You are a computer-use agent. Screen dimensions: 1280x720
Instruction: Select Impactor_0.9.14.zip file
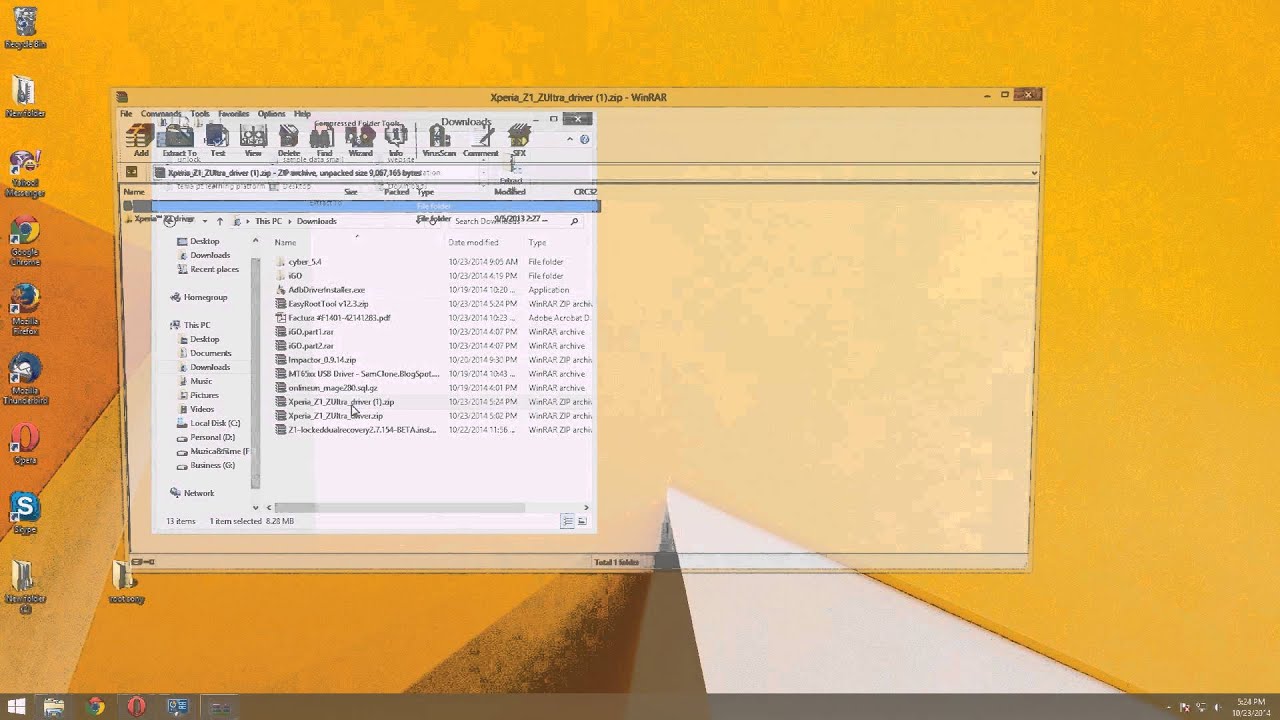point(322,360)
